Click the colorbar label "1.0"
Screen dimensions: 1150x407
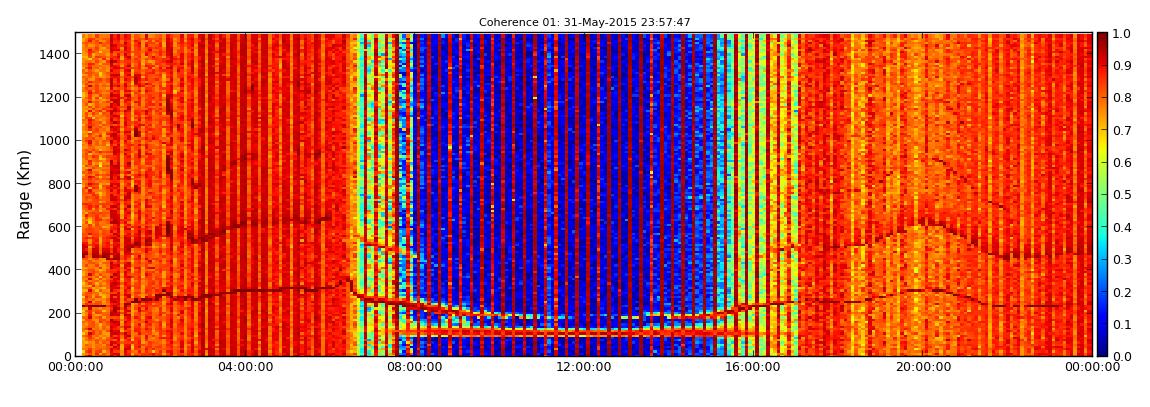click(x=1121, y=34)
